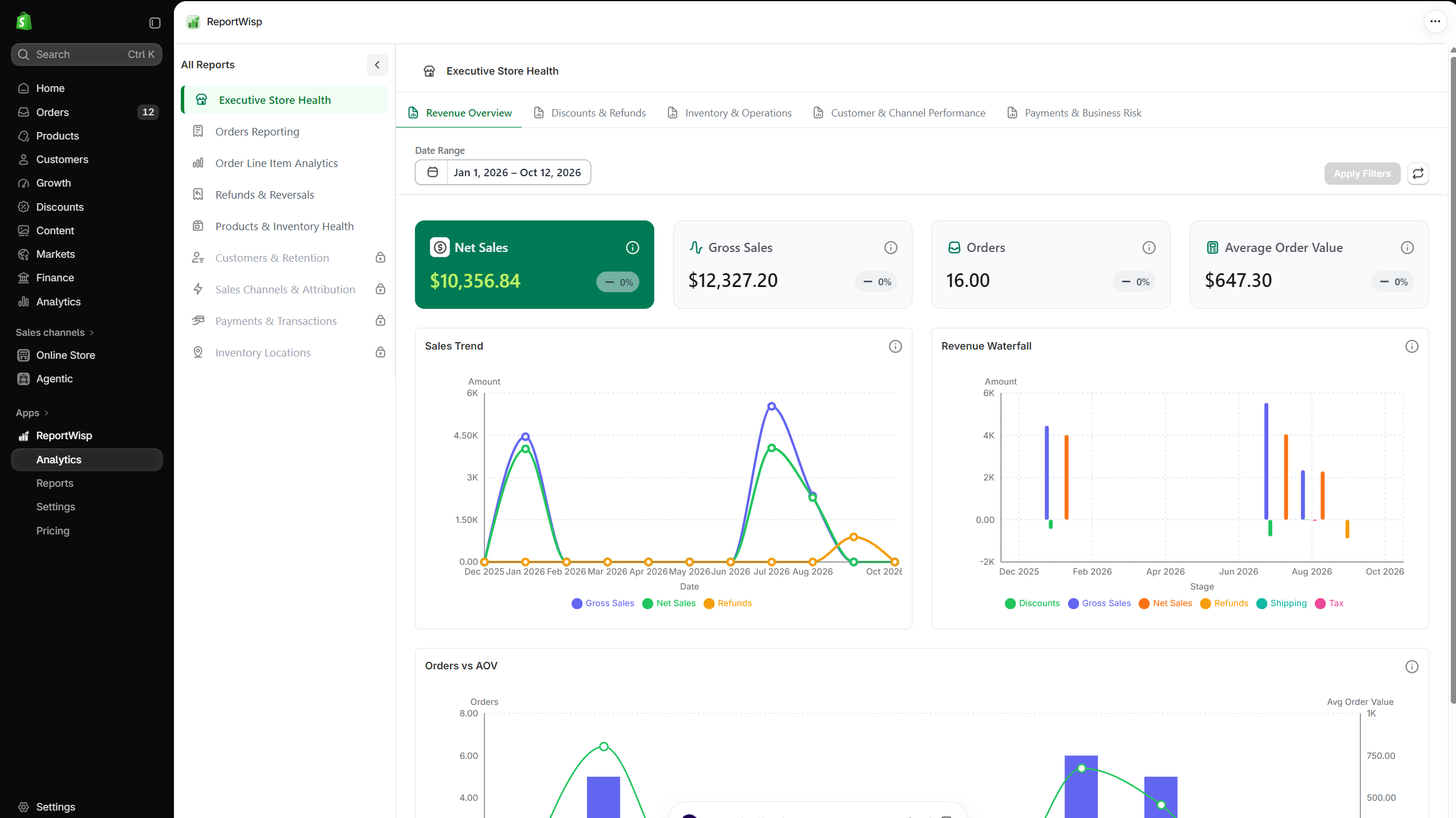The width and height of the screenshot is (1456, 818).
Task: Click lock icon on Sales Channels & Attribution
Action: point(380,289)
